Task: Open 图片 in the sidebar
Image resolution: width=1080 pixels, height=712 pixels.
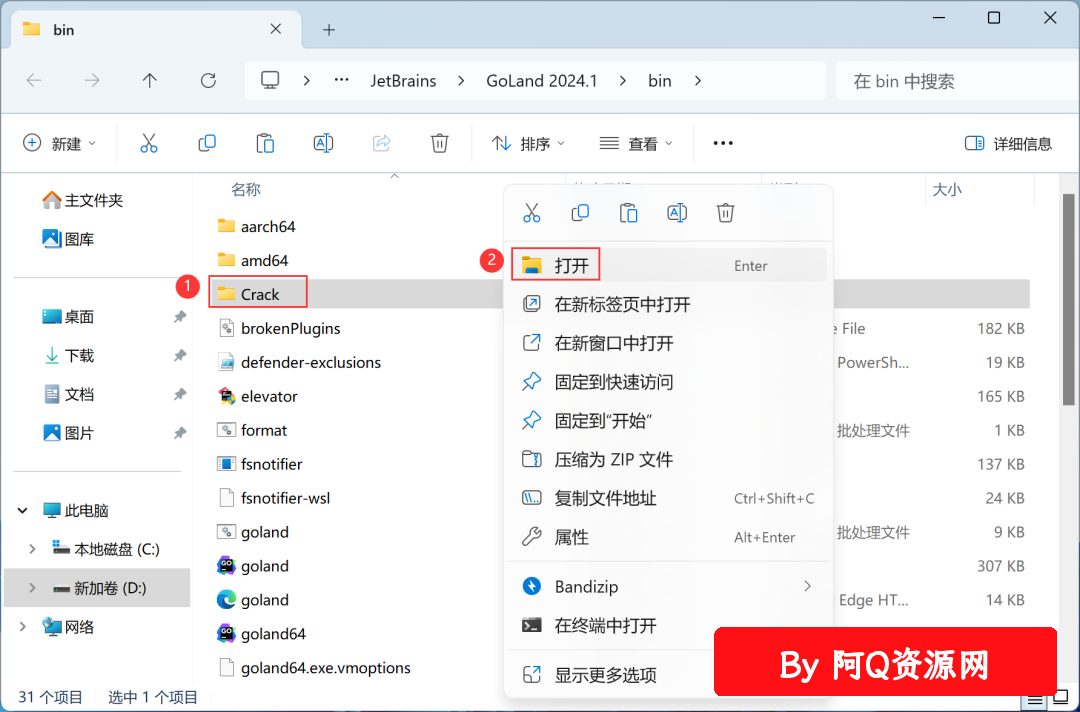Action: (x=68, y=432)
